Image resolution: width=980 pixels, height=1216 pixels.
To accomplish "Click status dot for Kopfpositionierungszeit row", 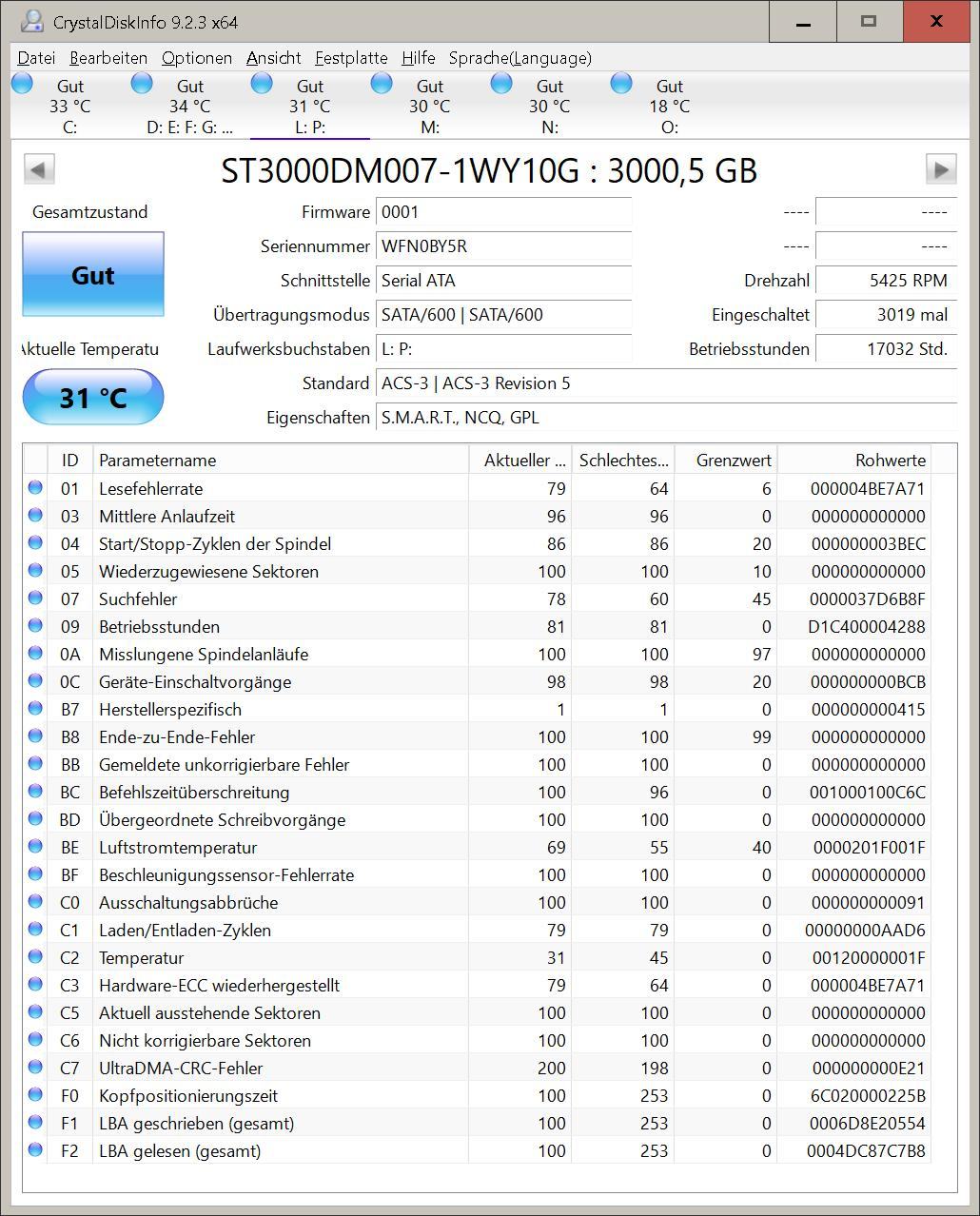I will tap(35, 1094).
